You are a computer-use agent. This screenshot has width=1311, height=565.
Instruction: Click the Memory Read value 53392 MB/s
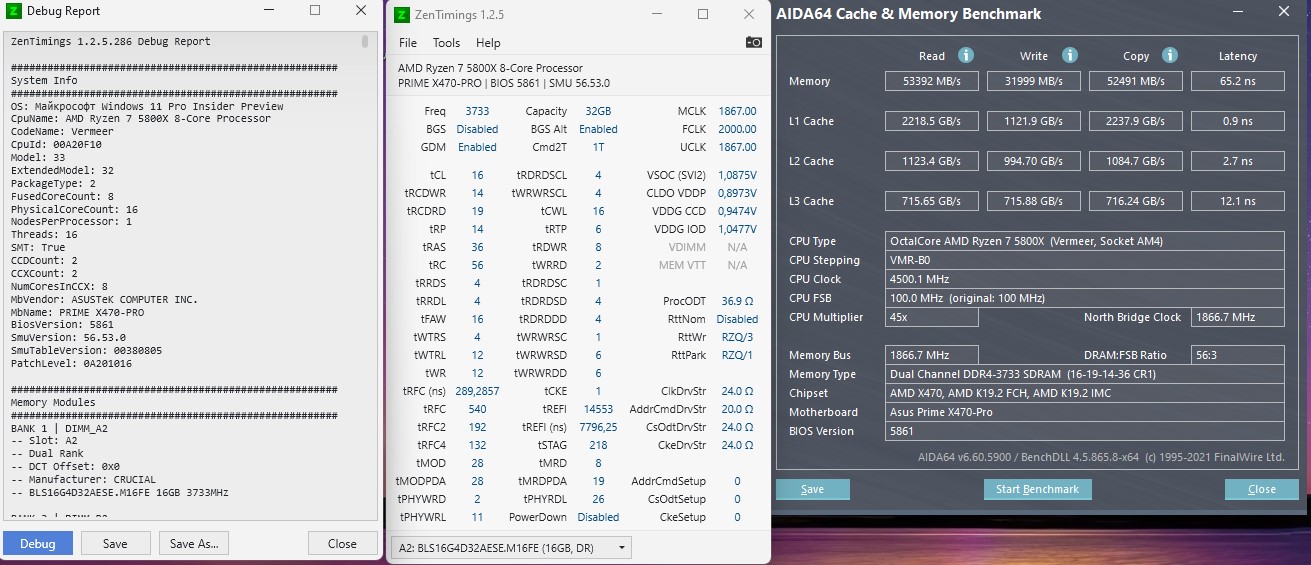(933, 81)
